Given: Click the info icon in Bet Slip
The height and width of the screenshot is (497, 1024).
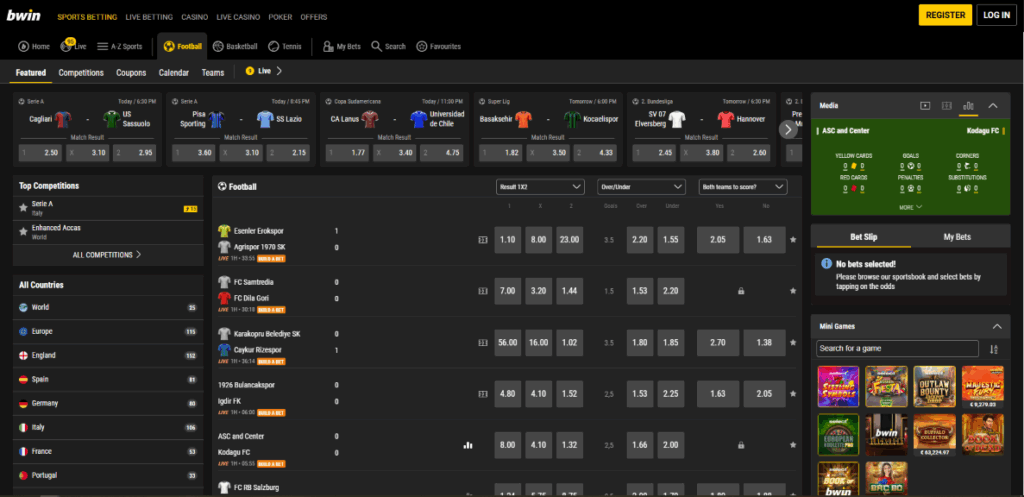Looking at the screenshot, I should pos(826,265).
